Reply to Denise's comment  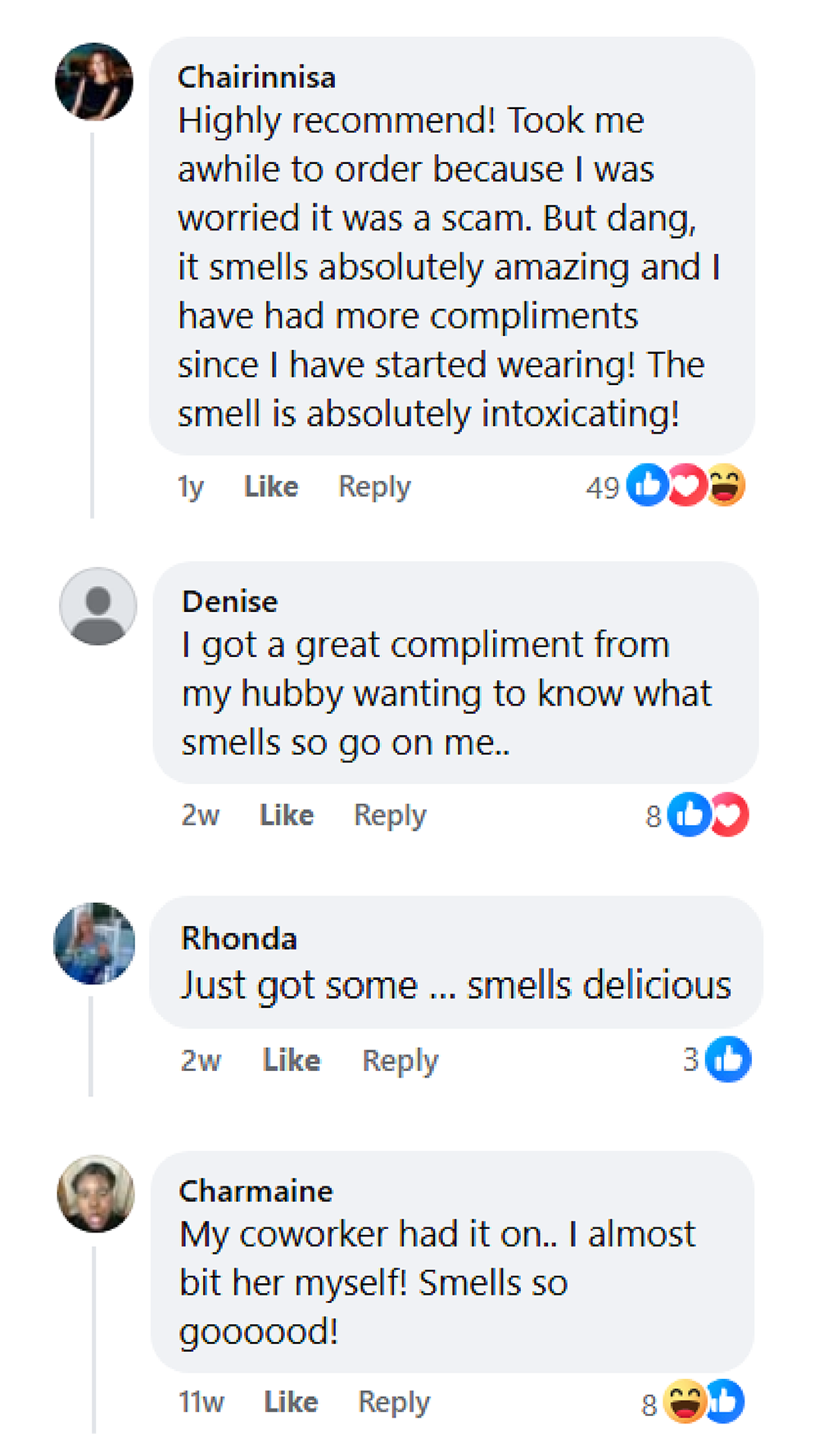point(390,815)
